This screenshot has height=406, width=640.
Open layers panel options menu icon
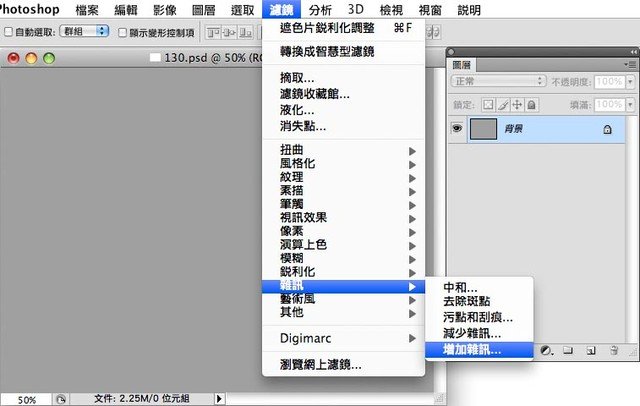(x=631, y=64)
